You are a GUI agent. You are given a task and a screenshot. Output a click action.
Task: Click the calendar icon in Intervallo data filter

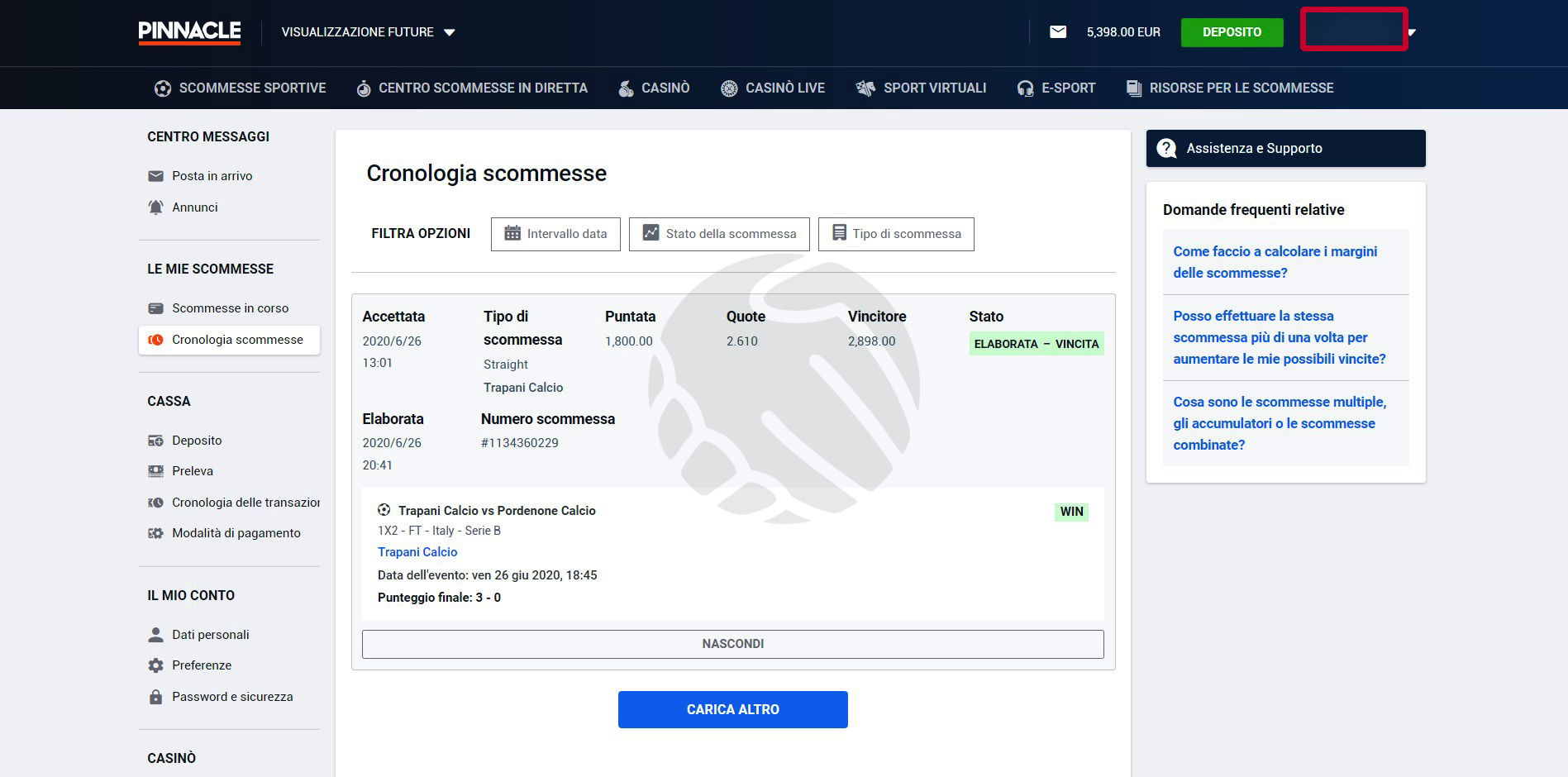point(512,233)
